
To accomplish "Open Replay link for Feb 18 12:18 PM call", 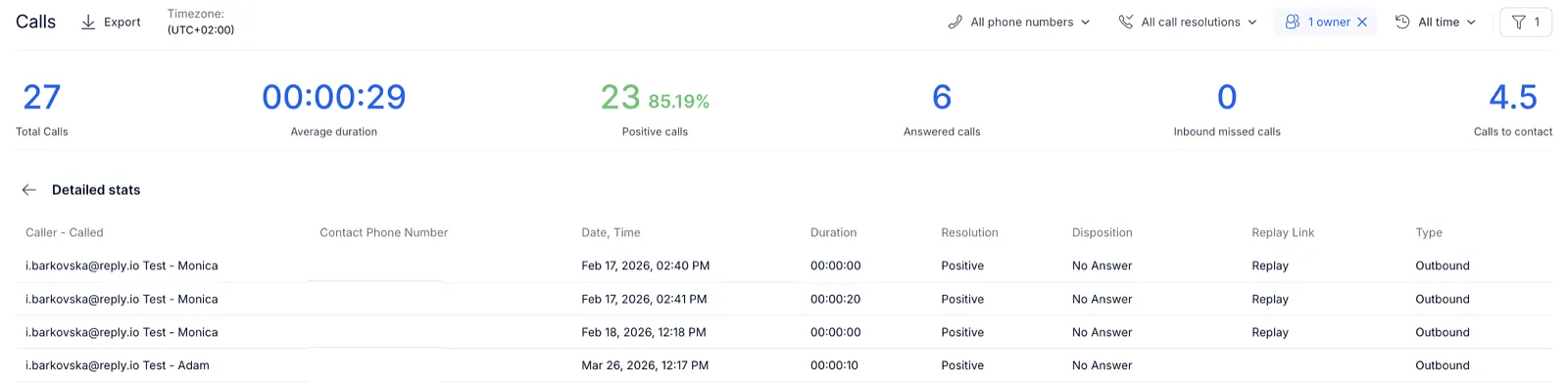I will (x=1270, y=332).
